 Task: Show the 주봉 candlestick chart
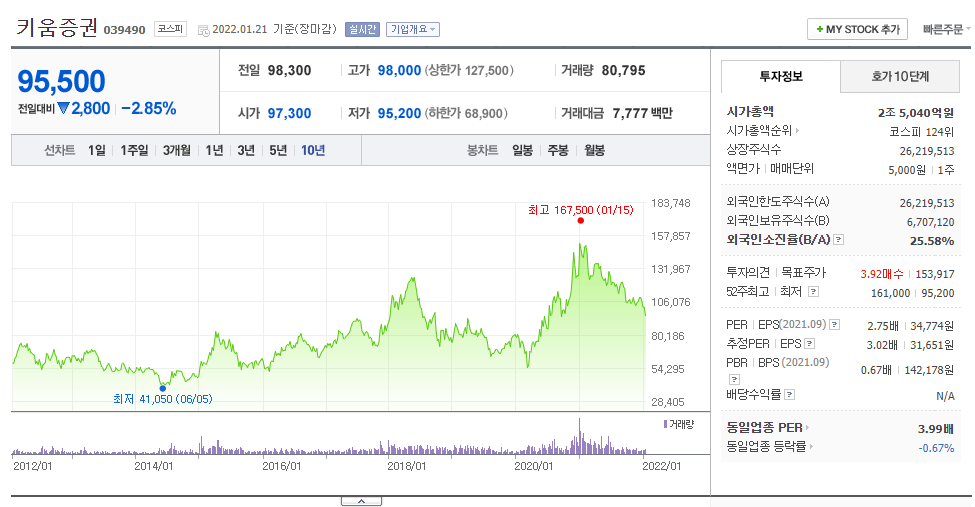pyautogui.click(x=558, y=150)
